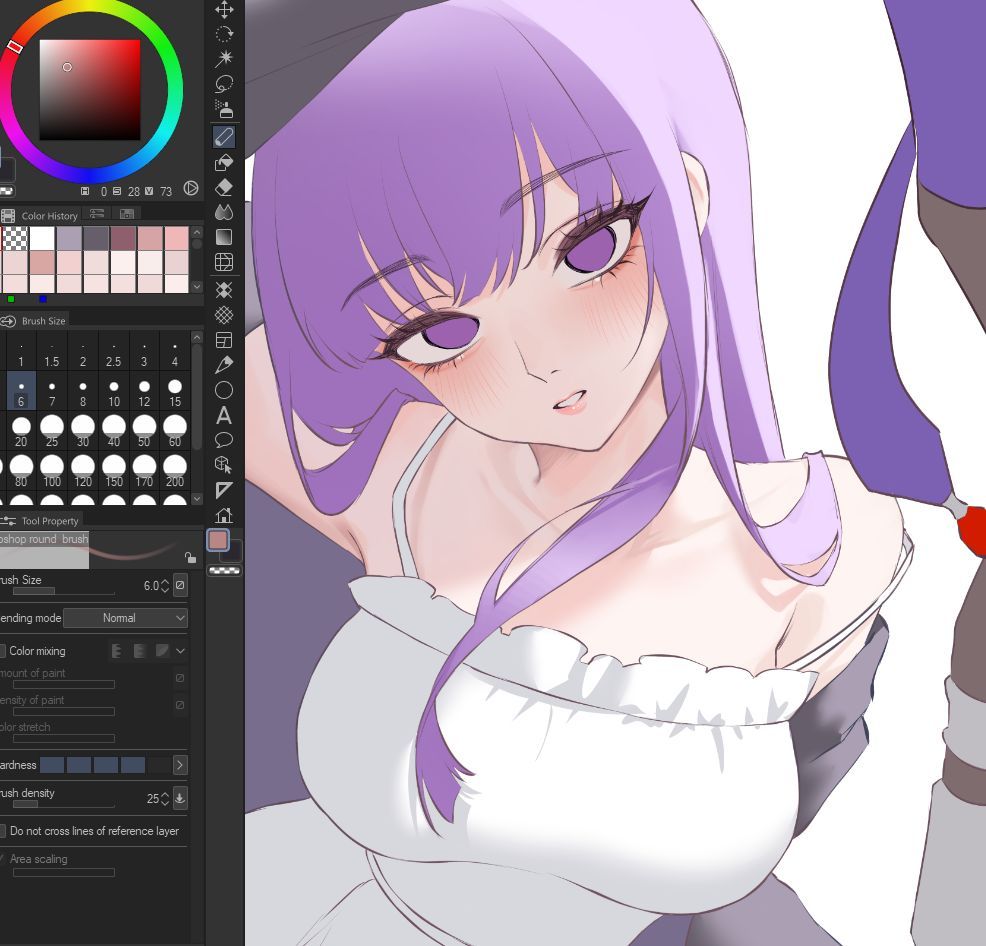Open the Blending mode Normal dropdown
The width and height of the screenshot is (986, 946).
[x=125, y=618]
